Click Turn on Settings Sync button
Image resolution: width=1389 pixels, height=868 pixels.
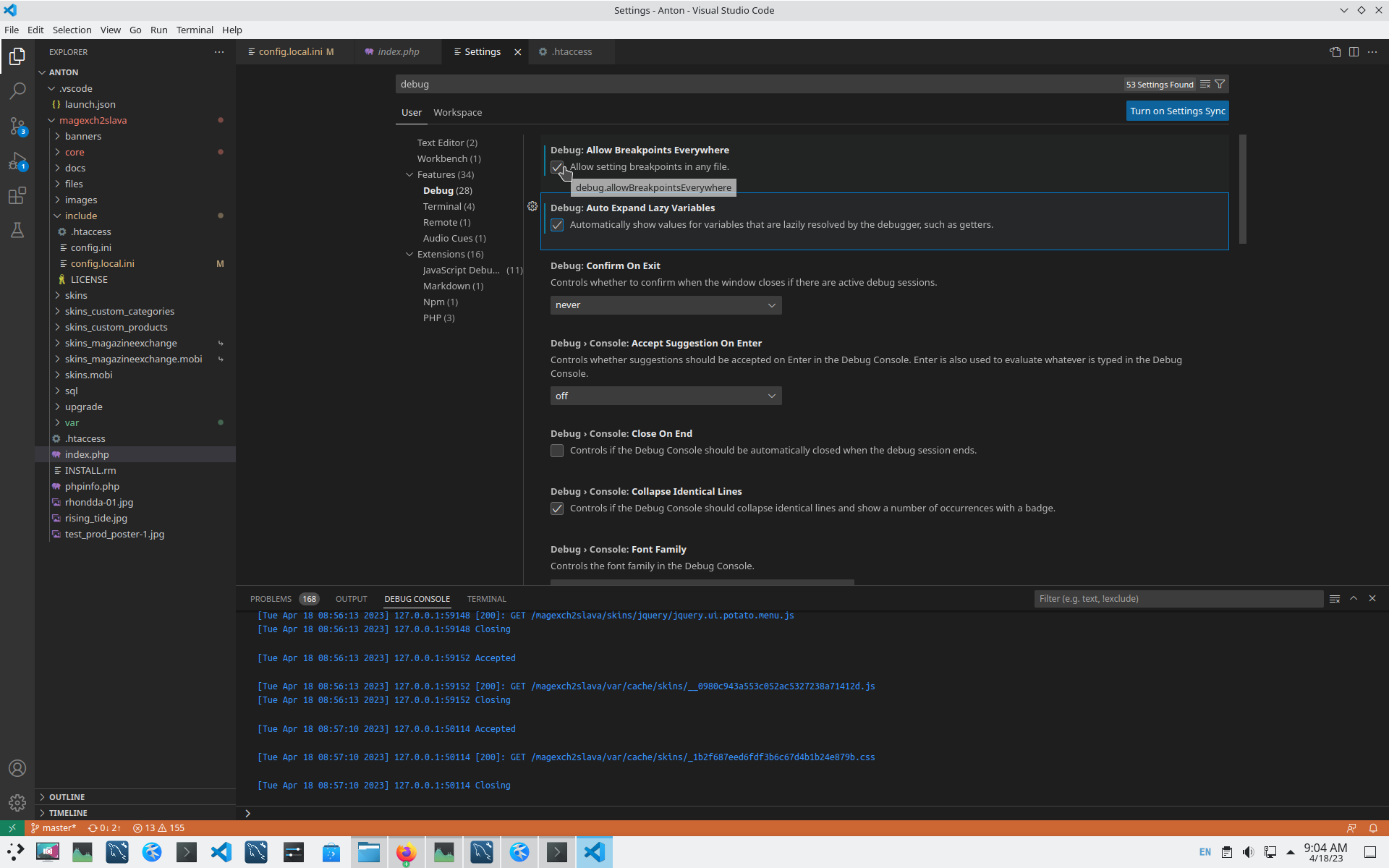tap(1177, 111)
